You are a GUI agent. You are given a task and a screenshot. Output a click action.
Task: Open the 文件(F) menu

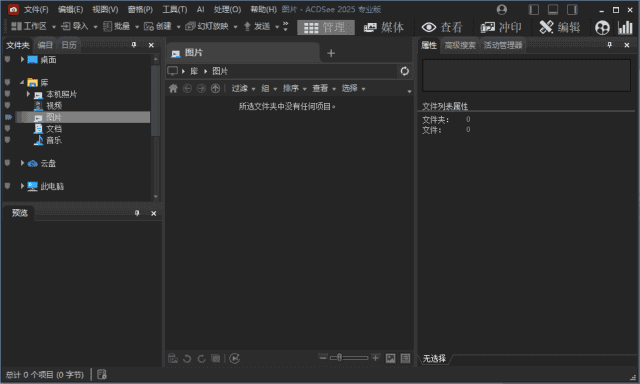[x=36, y=9]
